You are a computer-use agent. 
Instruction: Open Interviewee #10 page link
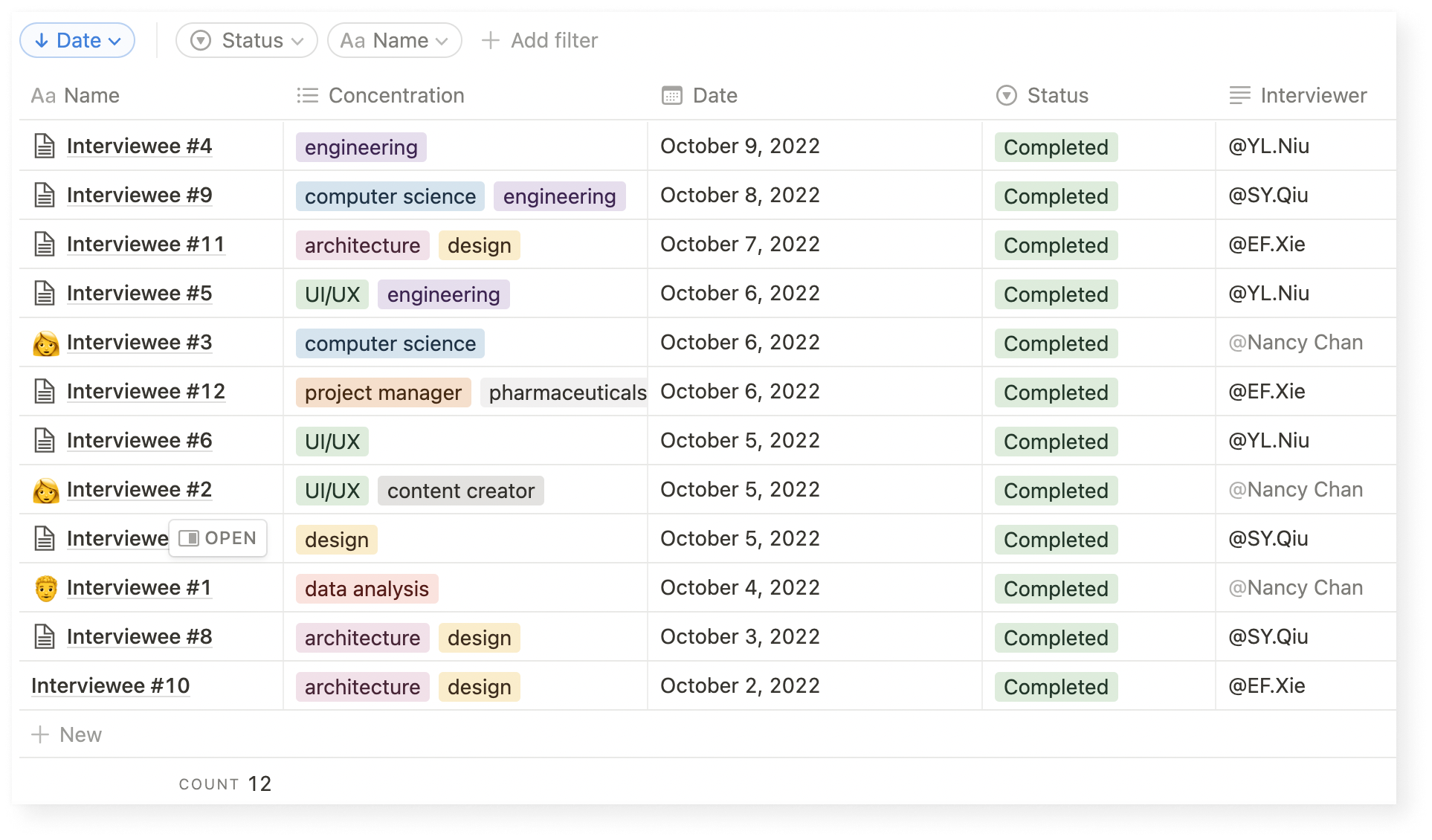coord(110,685)
